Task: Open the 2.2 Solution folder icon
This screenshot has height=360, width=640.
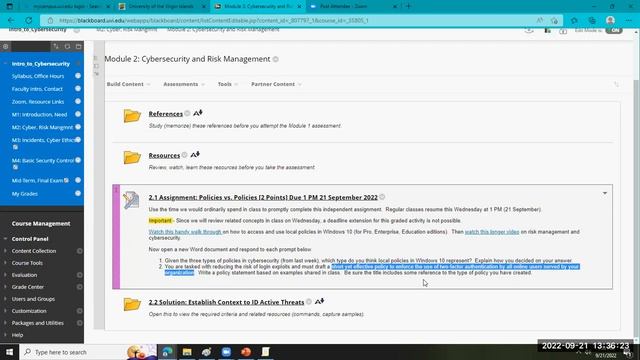Action: tap(132, 304)
